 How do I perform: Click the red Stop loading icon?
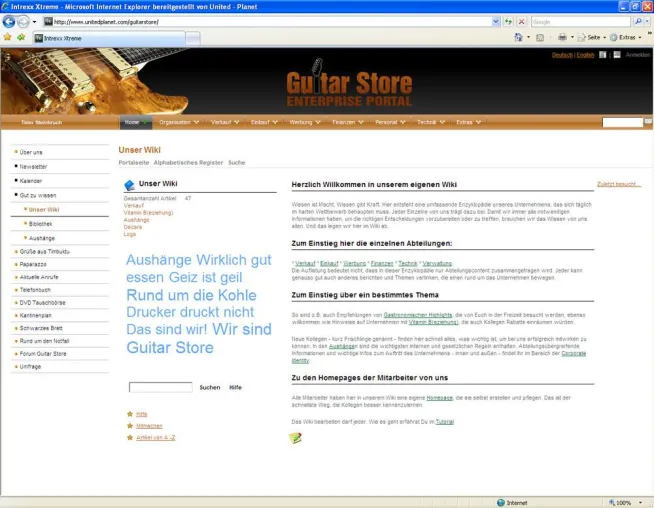pyautogui.click(x=521, y=22)
